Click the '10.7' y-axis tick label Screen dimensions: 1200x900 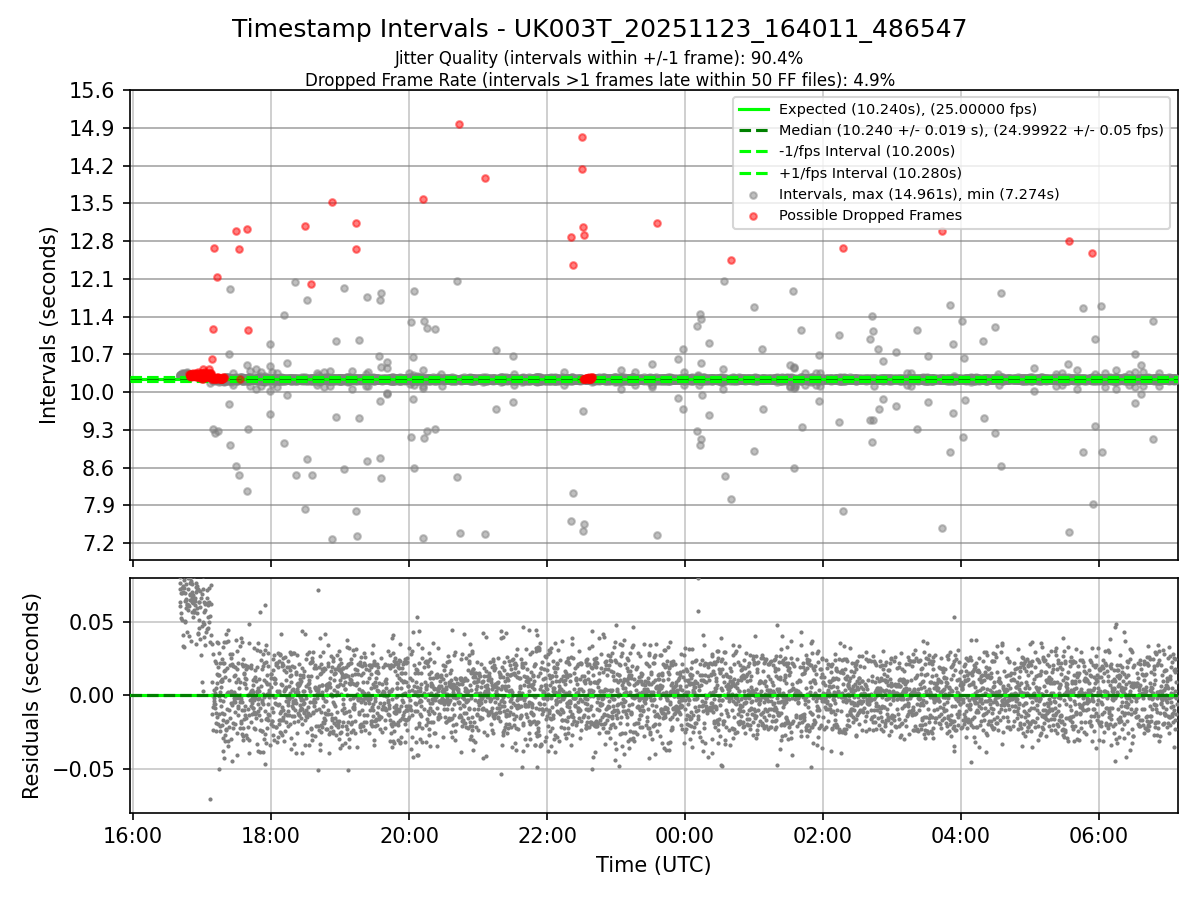(93, 355)
